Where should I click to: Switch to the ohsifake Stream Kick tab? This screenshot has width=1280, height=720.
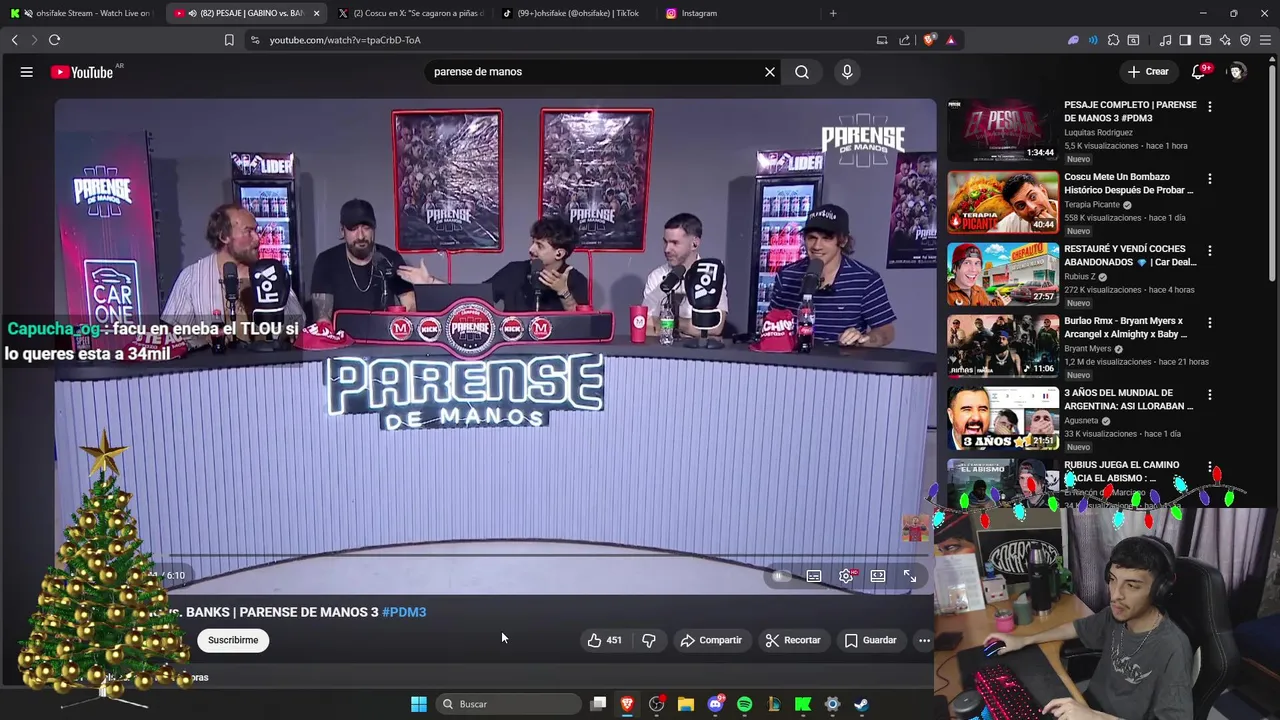[x=82, y=13]
